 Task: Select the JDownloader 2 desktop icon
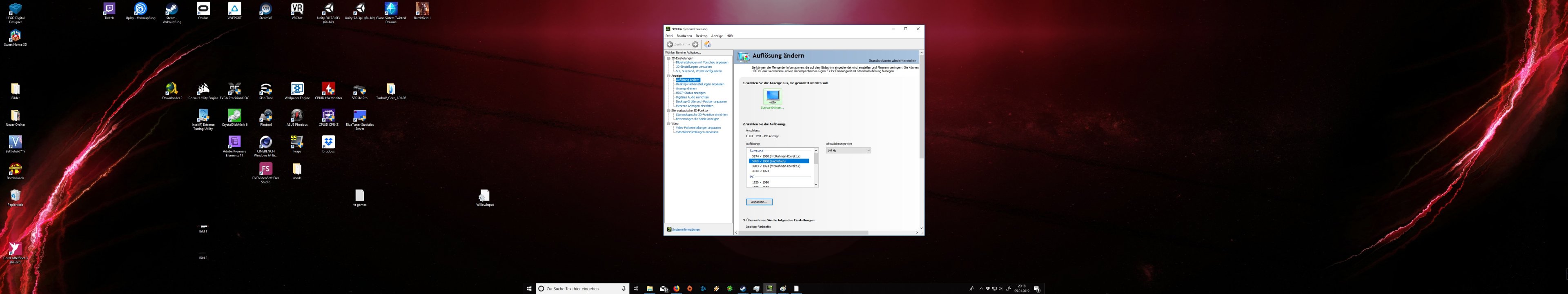(x=171, y=91)
